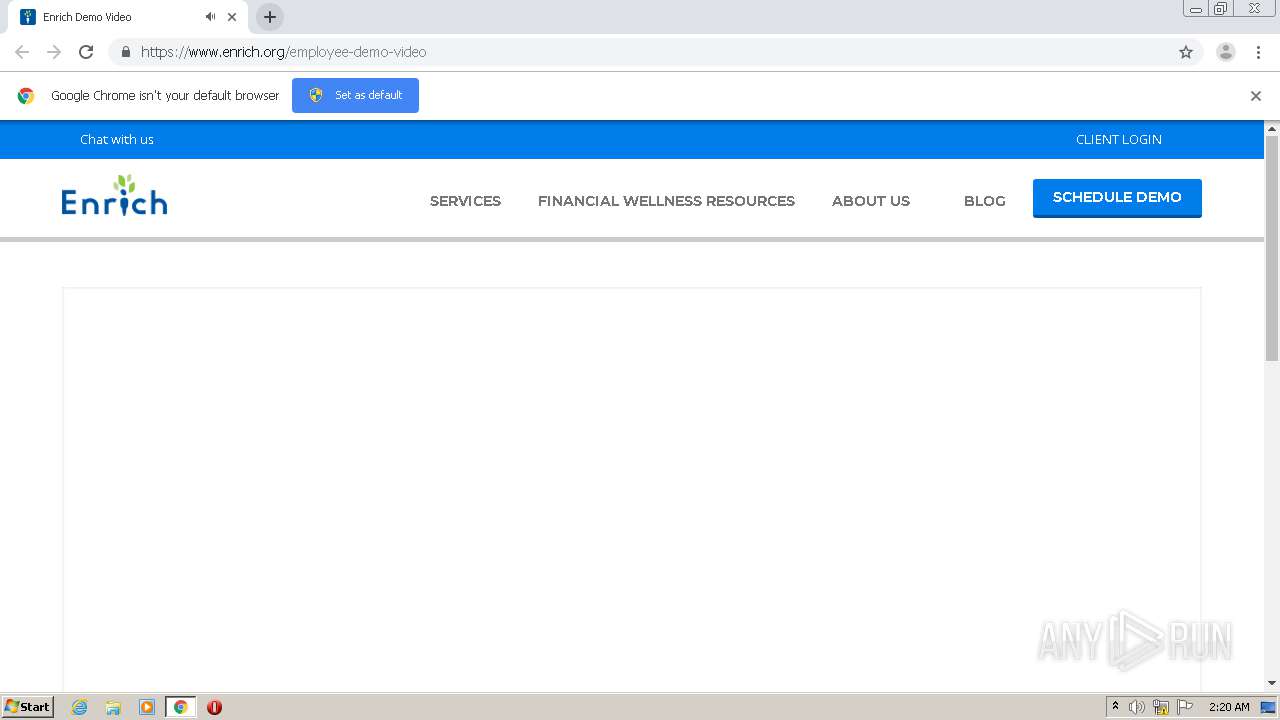
Task: Open Chat with us link
Action: 117,139
